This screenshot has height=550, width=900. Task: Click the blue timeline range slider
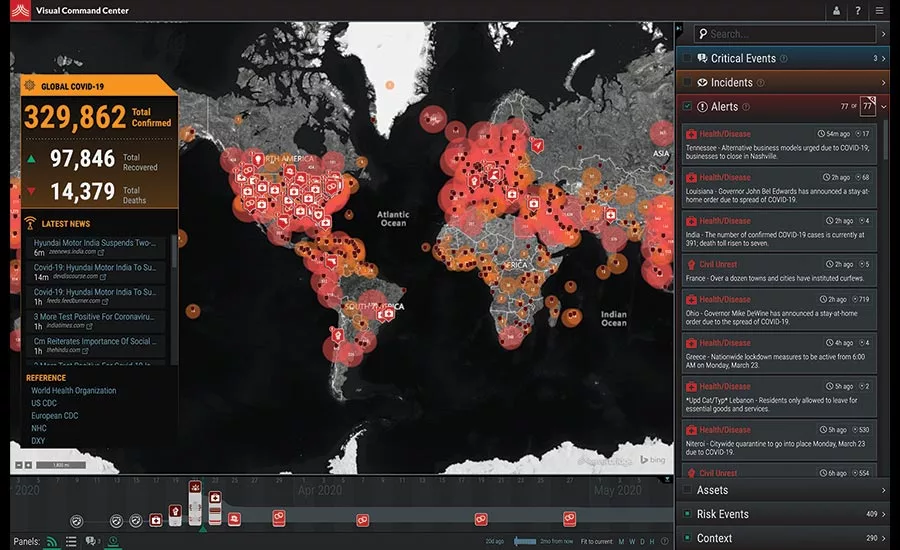tap(524, 541)
